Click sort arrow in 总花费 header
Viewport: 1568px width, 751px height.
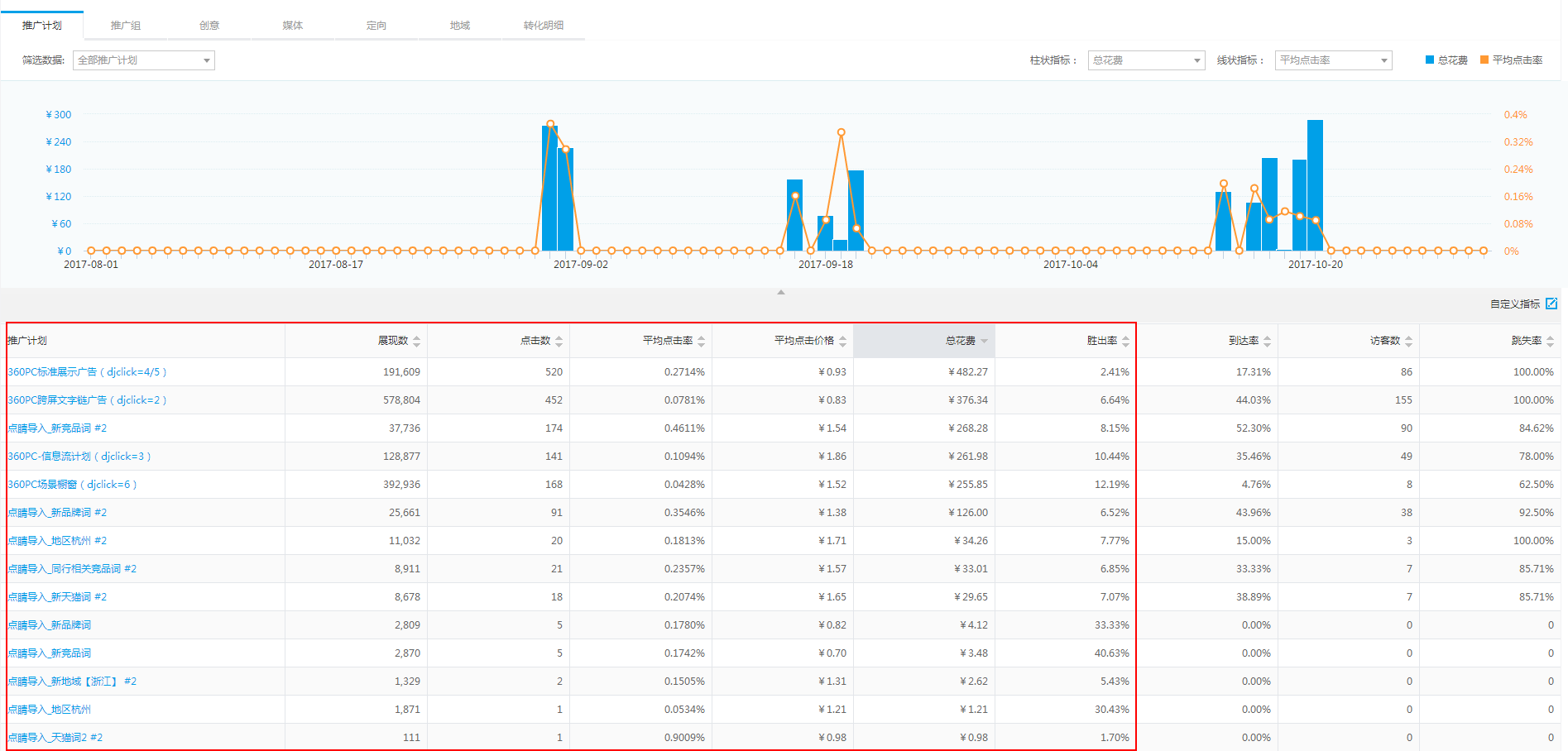(984, 341)
